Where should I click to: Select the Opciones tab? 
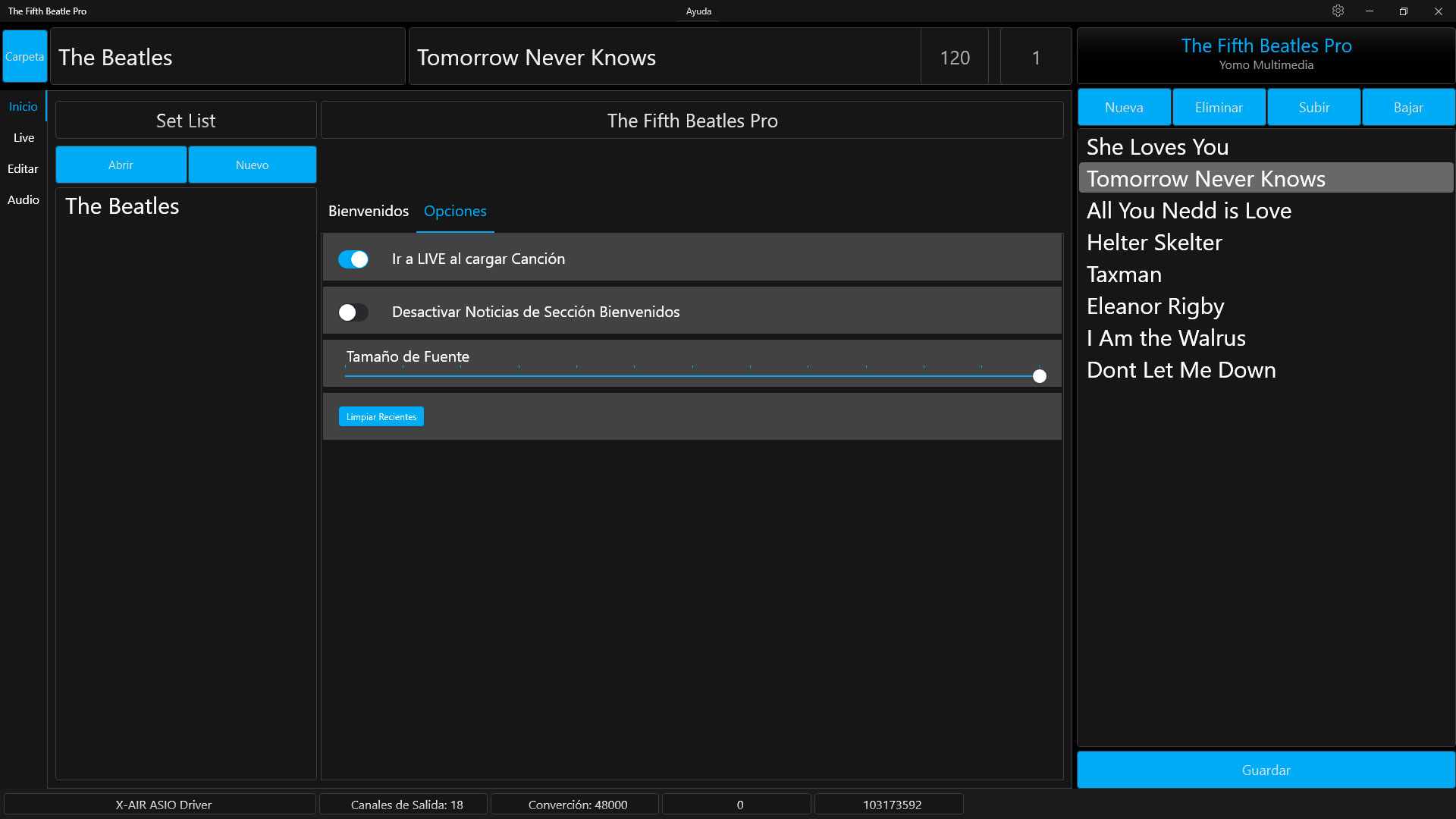[x=455, y=212]
